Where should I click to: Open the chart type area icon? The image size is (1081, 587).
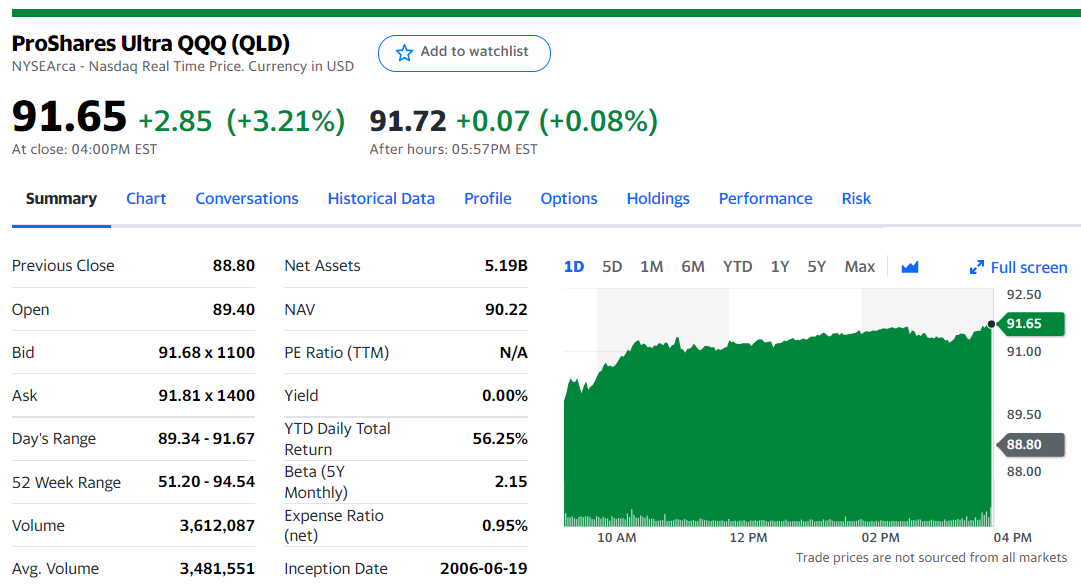(910, 267)
